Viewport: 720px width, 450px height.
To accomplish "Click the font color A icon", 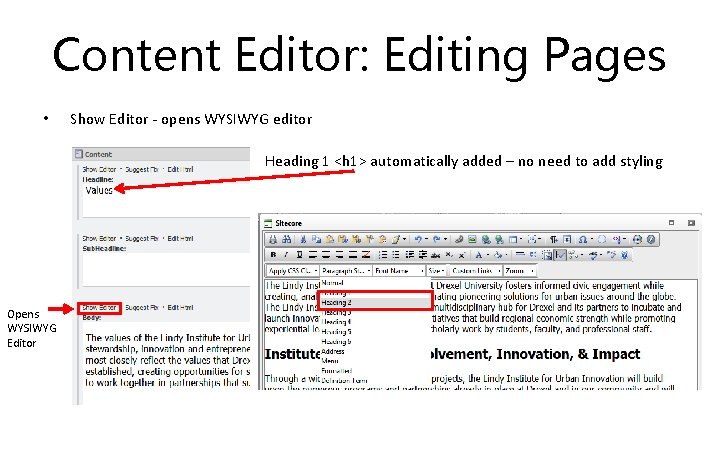I will pyautogui.click(x=478, y=255).
